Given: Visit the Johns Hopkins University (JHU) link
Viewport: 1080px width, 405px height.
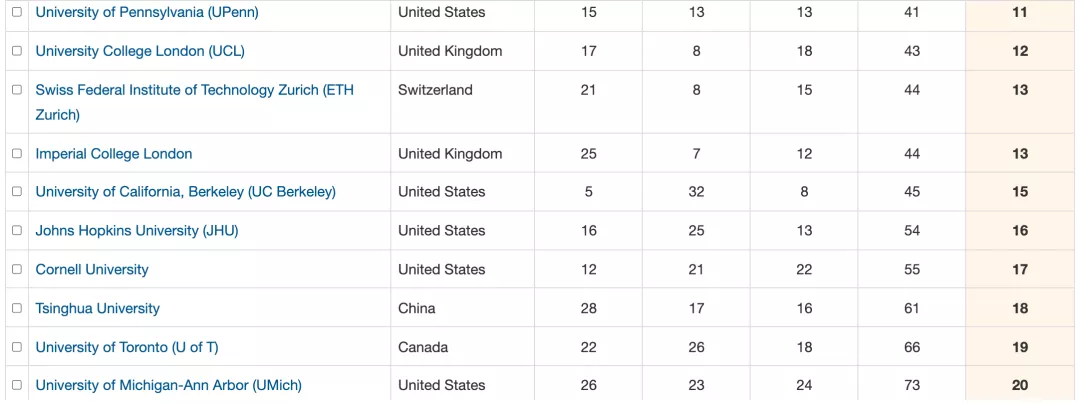Looking at the screenshot, I should (x=136, y=231).
